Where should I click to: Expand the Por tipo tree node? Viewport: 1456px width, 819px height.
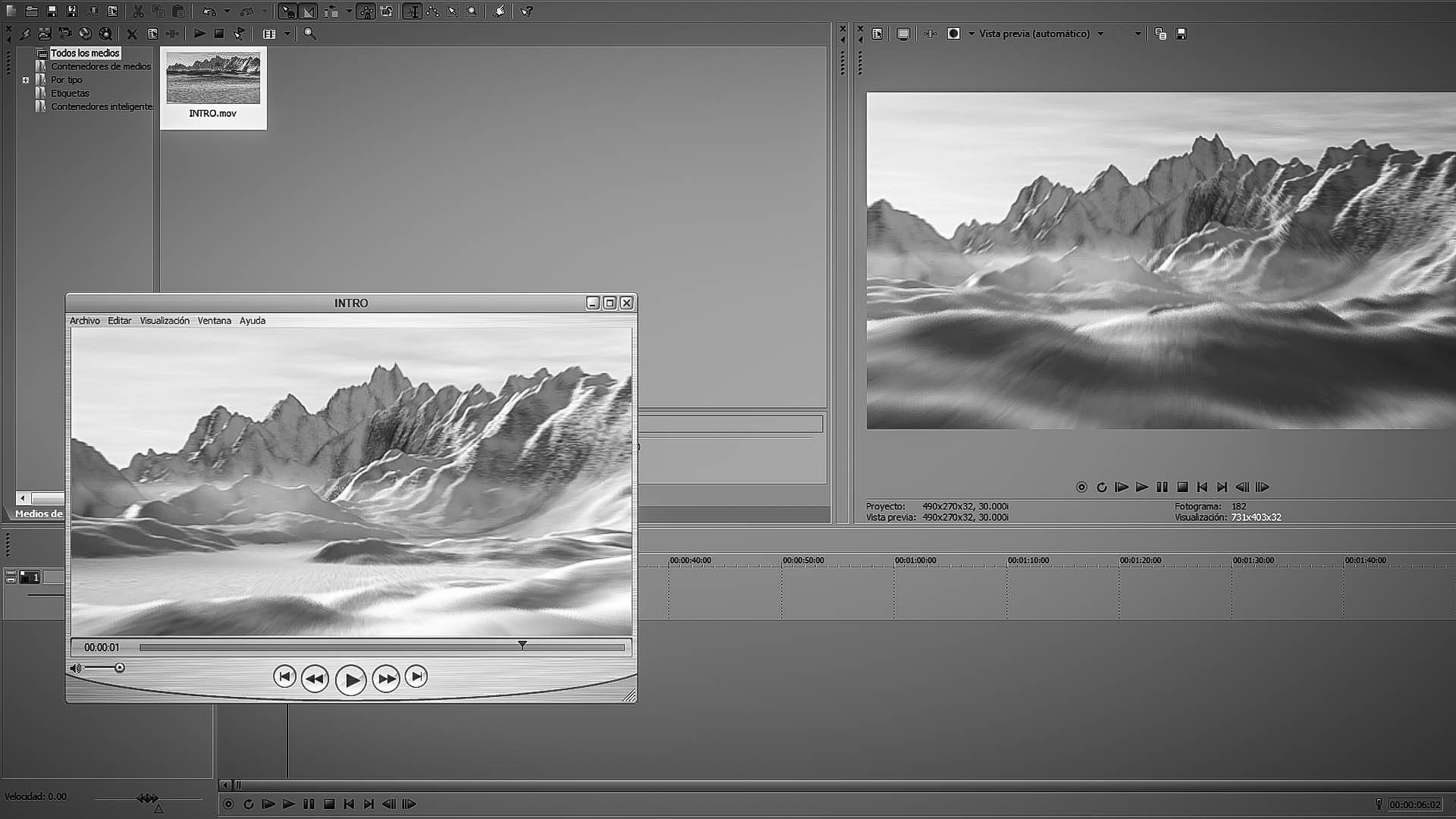[26, 80]
